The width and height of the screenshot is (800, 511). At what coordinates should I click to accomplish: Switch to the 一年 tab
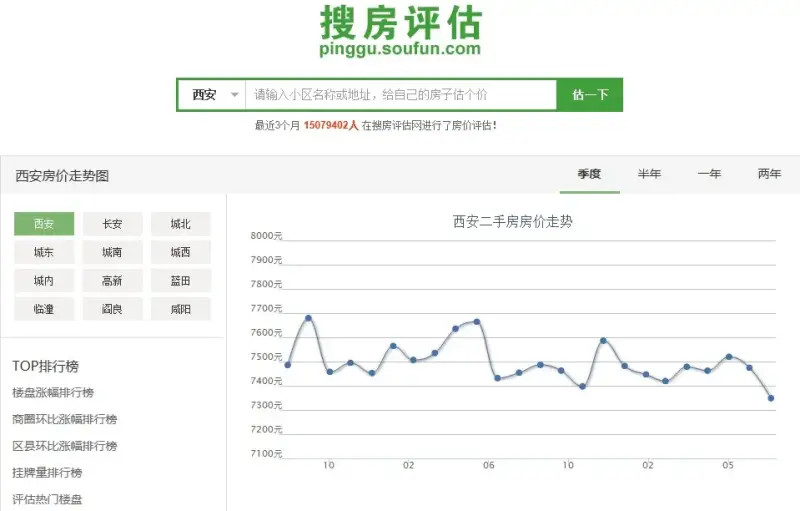(x=709, y=174)
